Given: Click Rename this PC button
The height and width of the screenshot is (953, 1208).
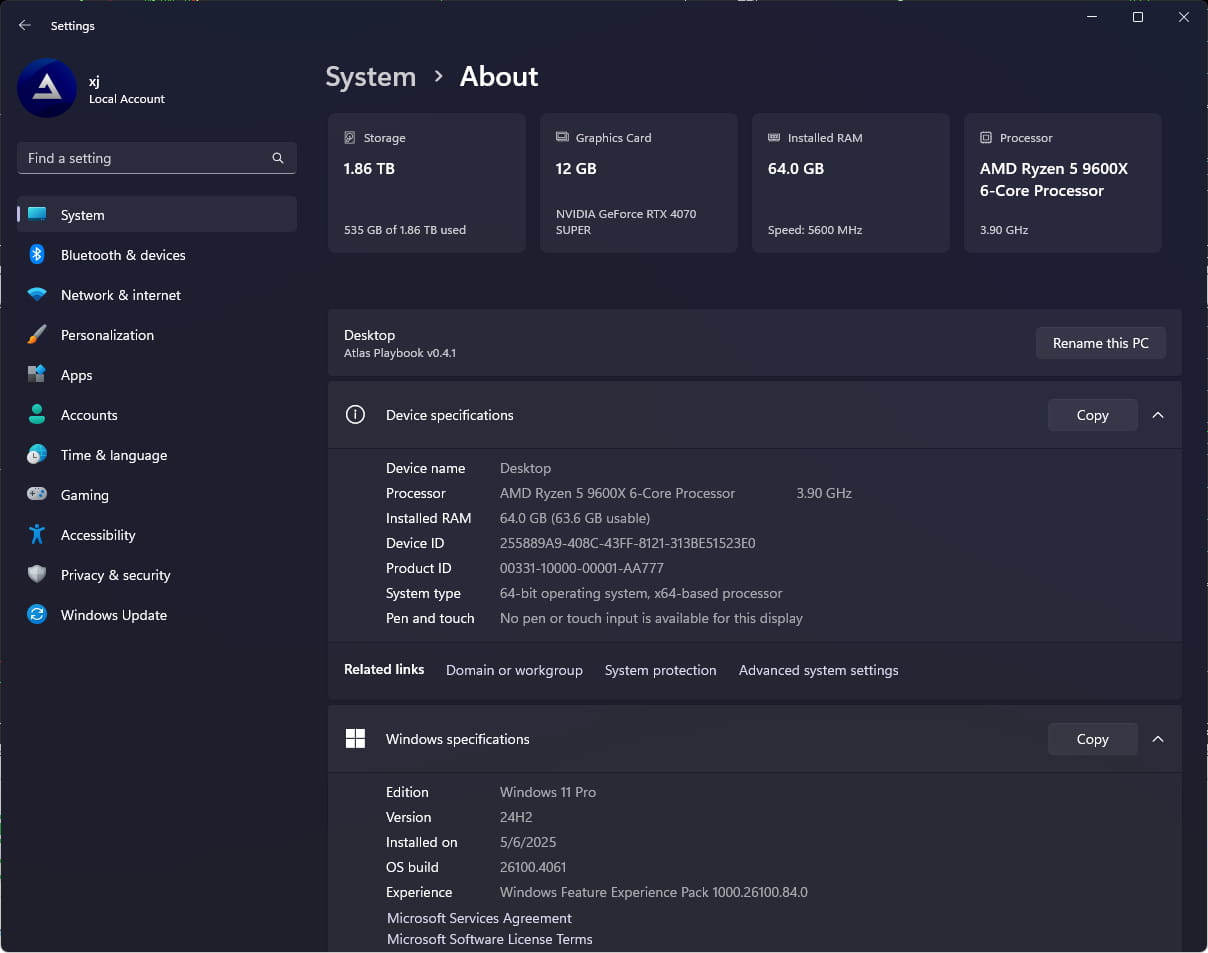Looking at the screenshot, I should [x=1100, y=343].
